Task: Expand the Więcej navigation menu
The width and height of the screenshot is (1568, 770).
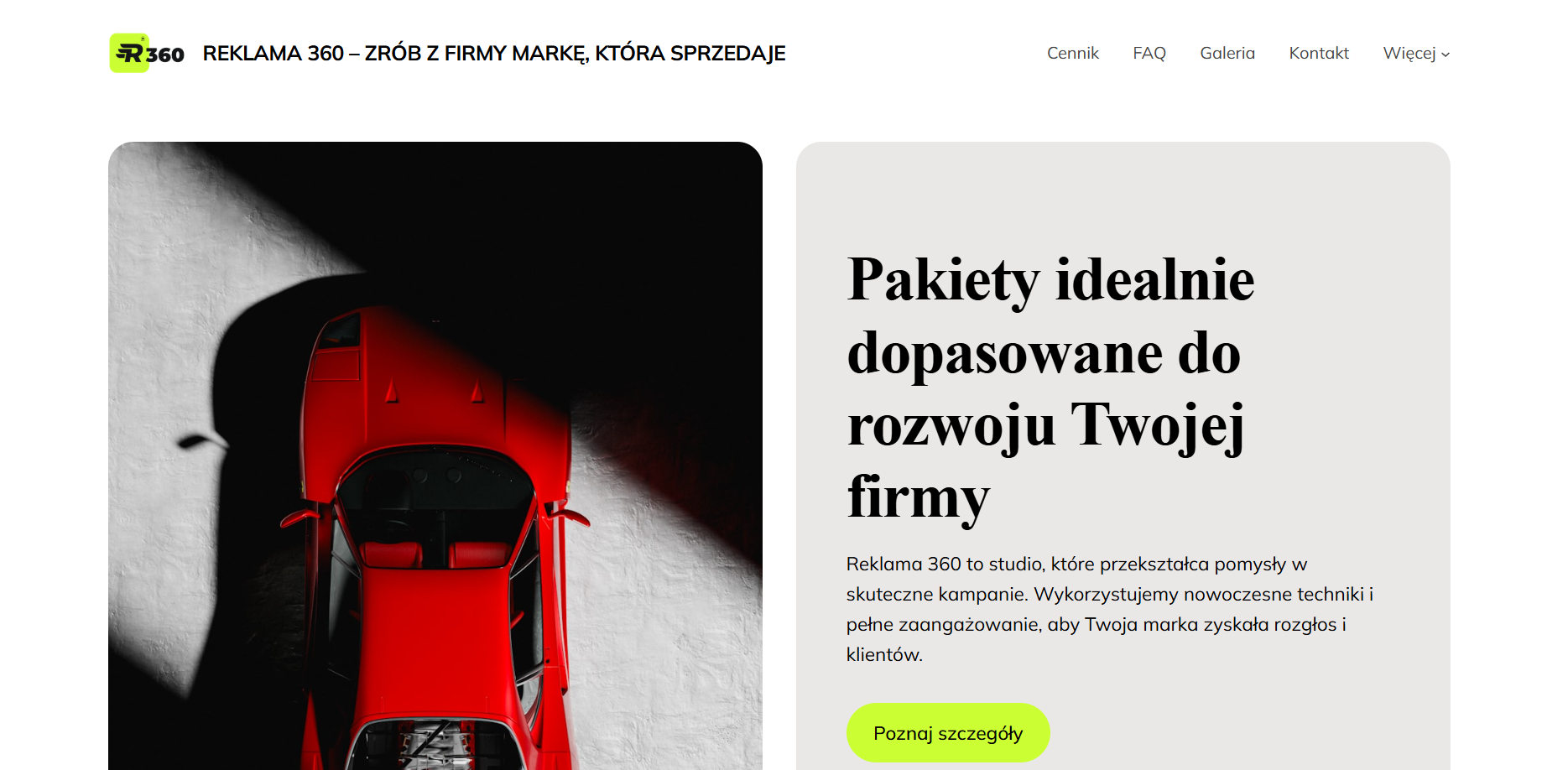Action: tap(1416, 53)
